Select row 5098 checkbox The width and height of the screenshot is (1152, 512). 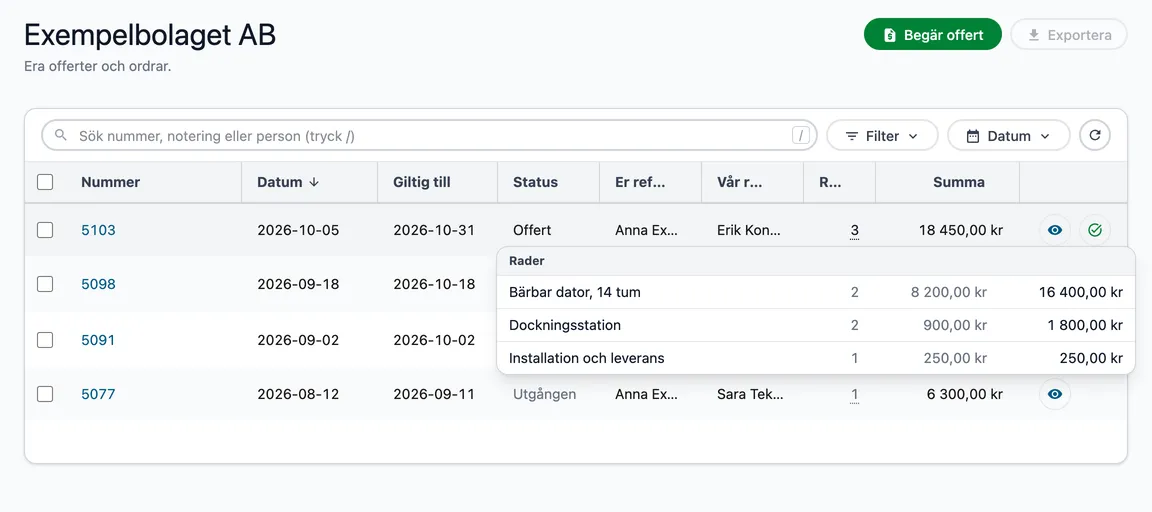[45, 284]
